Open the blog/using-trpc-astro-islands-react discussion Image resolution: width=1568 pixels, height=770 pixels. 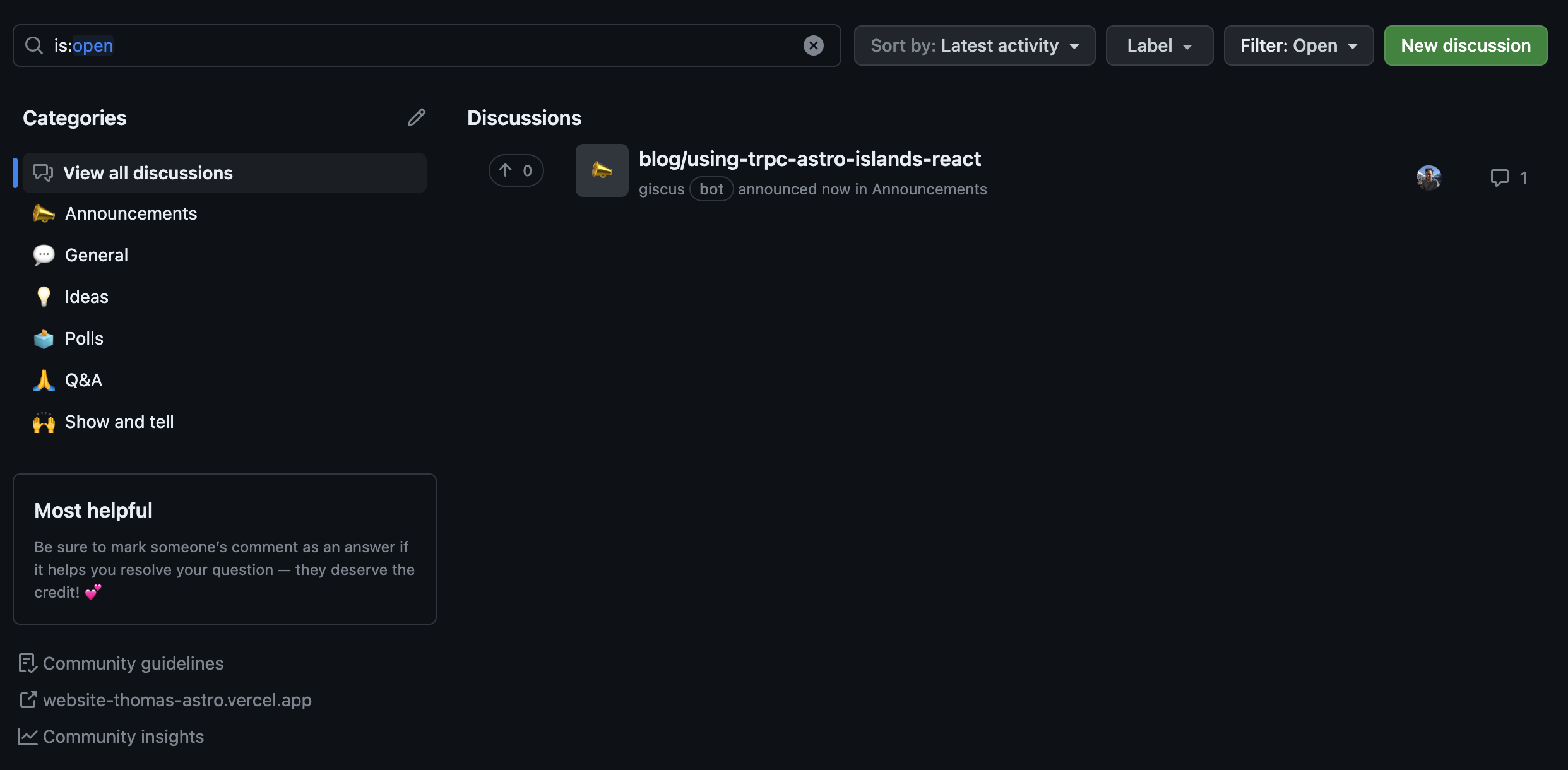pos(810,158)
